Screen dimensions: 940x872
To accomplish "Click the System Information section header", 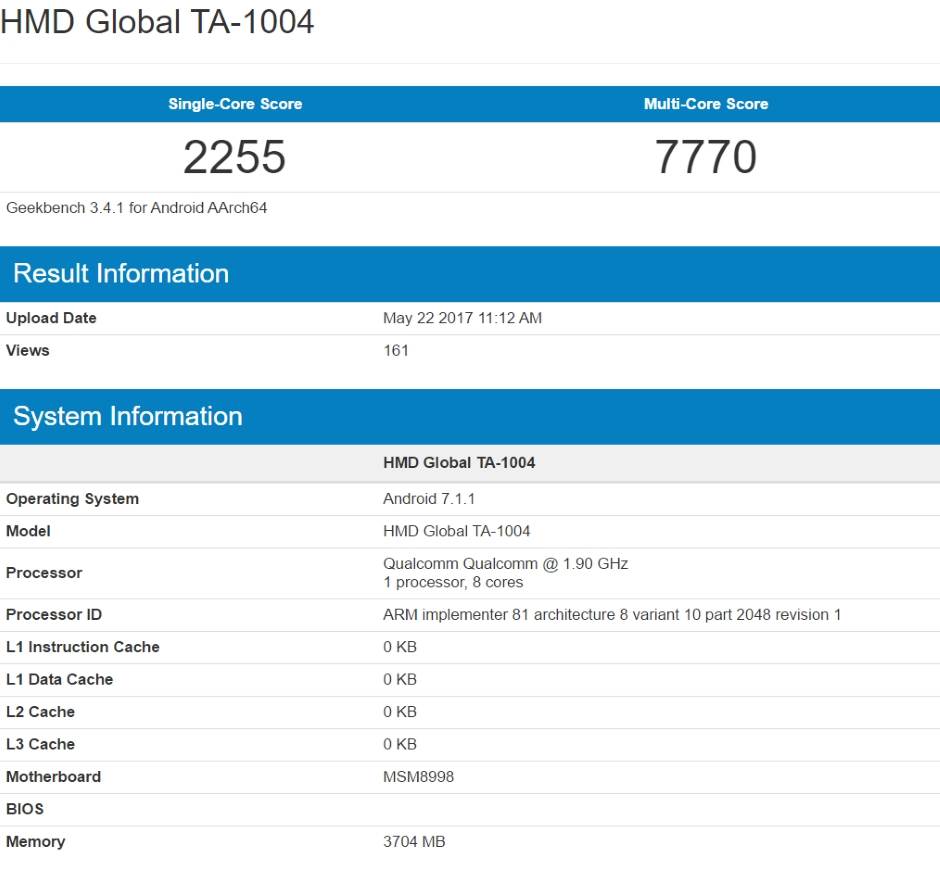I will tap(127, 416).
